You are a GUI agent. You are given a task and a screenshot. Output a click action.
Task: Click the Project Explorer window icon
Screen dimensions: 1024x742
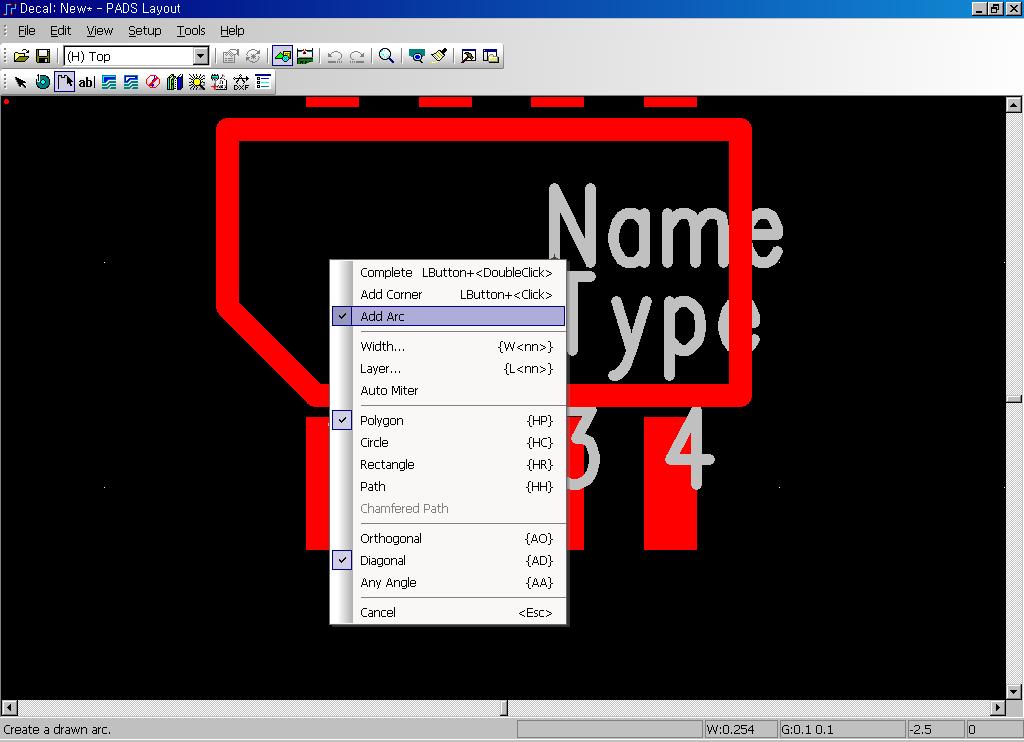(490, 56)
